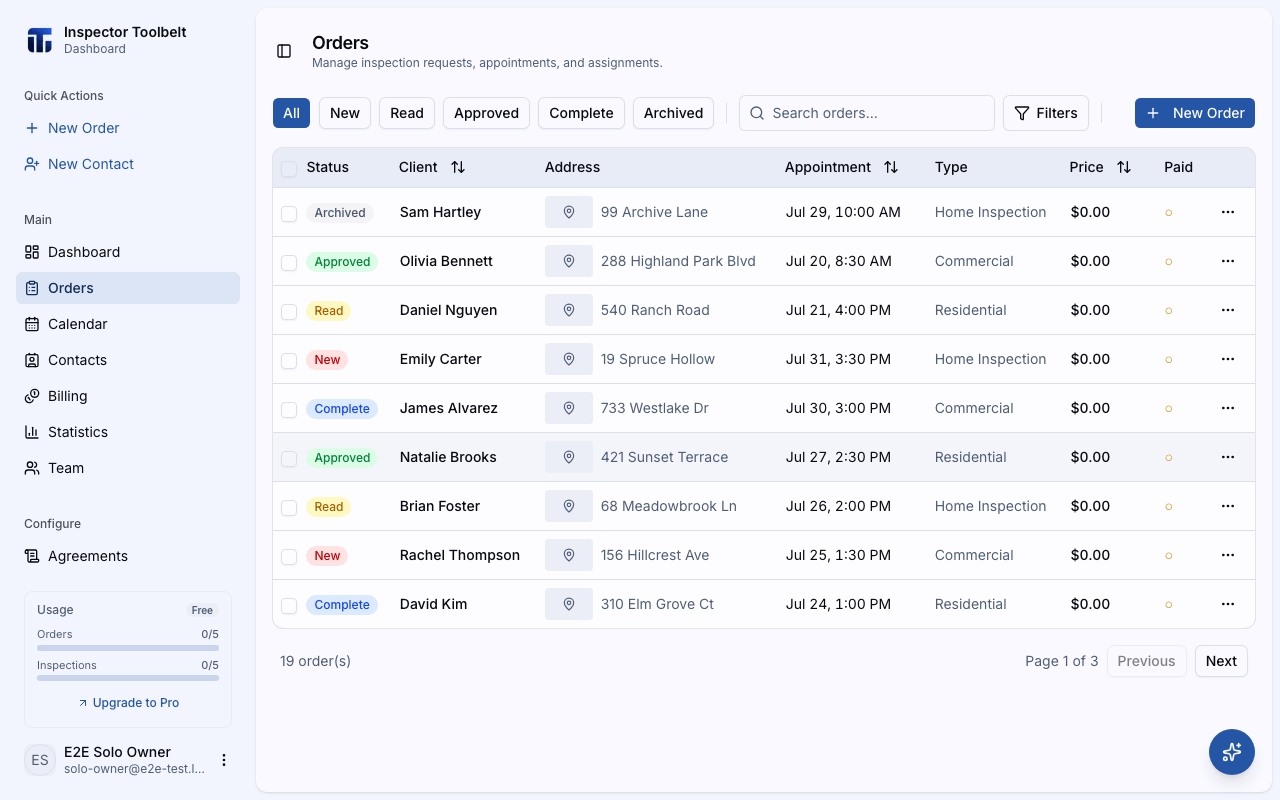
Task: Click map pin icon for 421 Sunset Terrace
Action: 569,457
